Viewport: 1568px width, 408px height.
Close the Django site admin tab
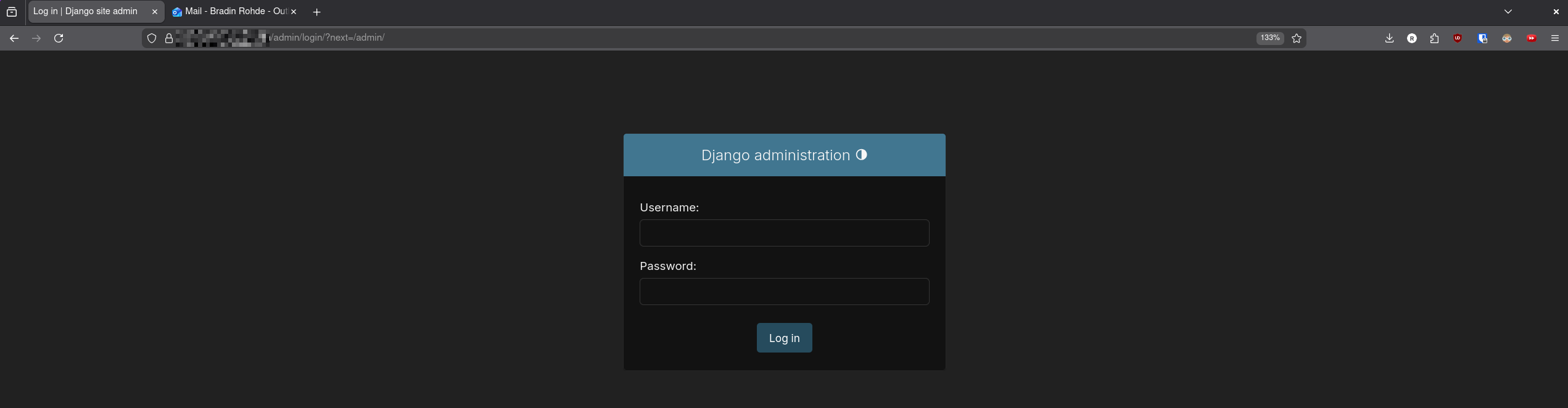point(155,12)
